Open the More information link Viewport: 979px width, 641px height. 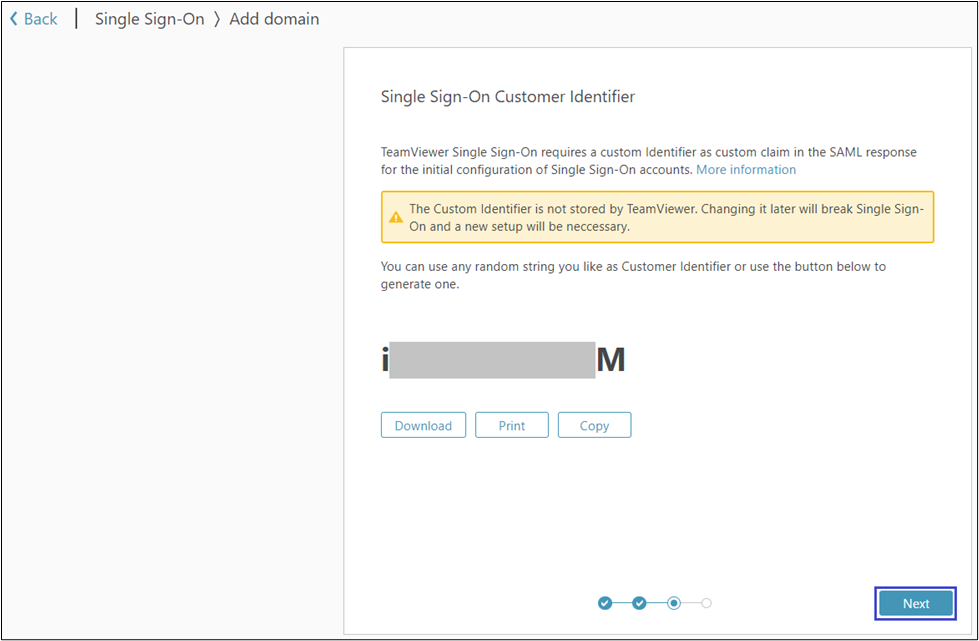[745, 169]
